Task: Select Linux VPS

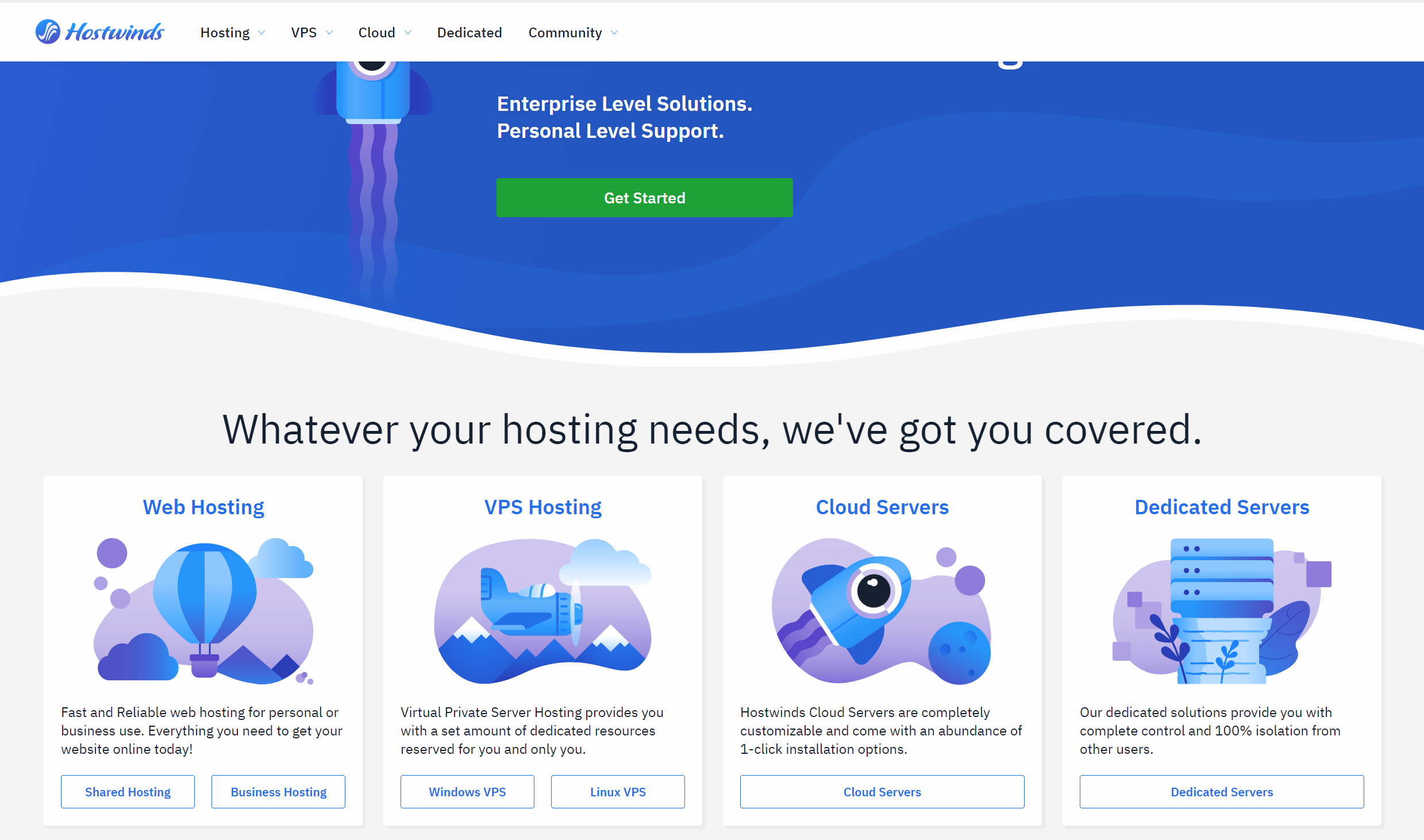Action: [x=618, y=792]
